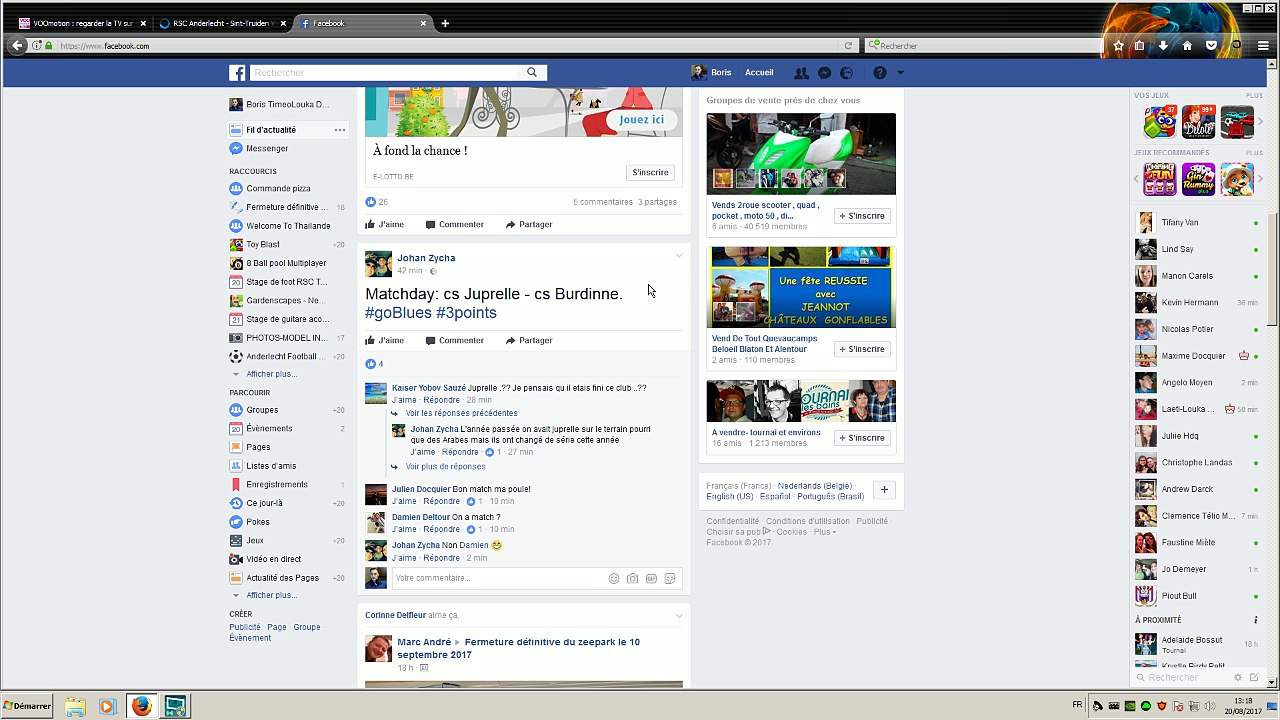Open options chevron on Corinne Delfleur's story
1280x720 pixels.
tap(679, 615)
